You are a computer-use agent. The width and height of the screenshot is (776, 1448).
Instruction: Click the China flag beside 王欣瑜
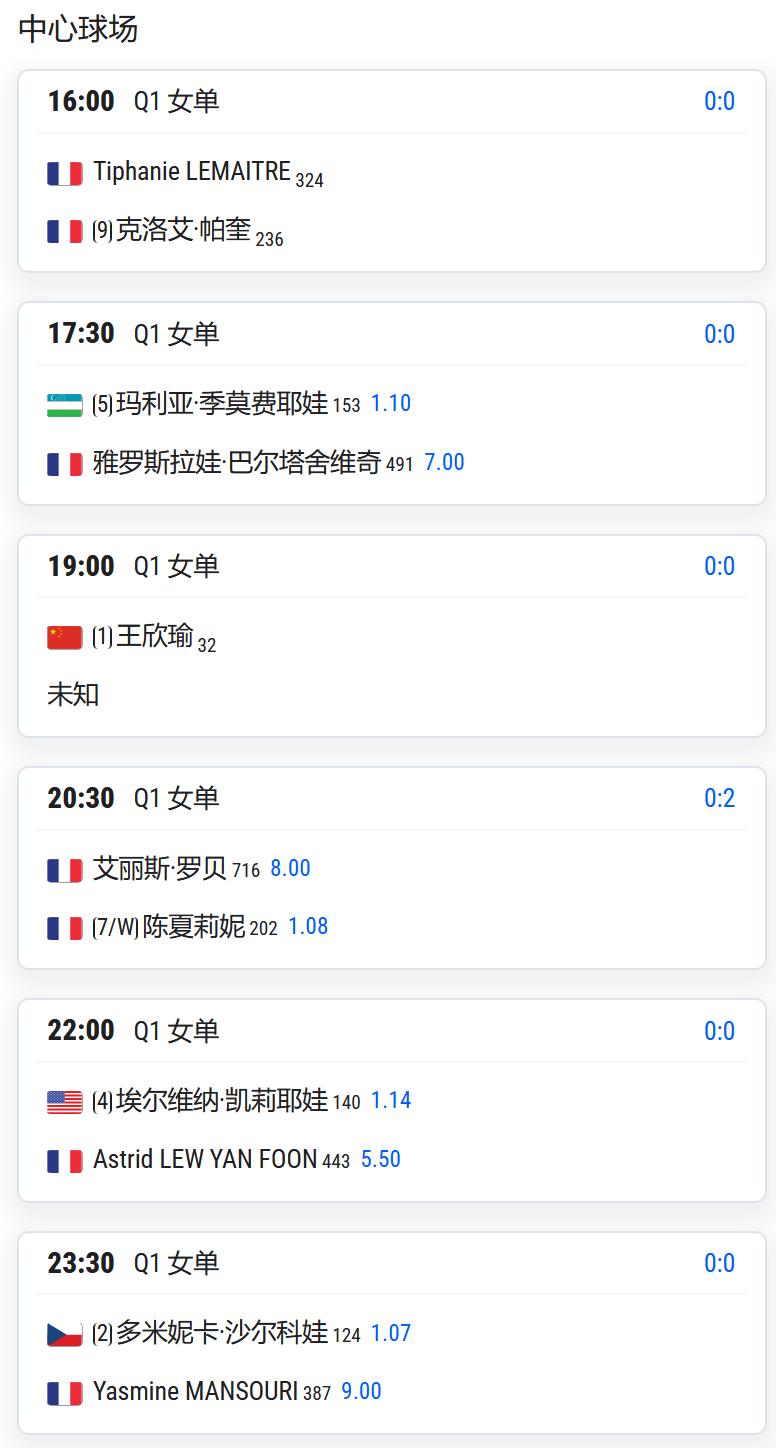tap(65, 637)
